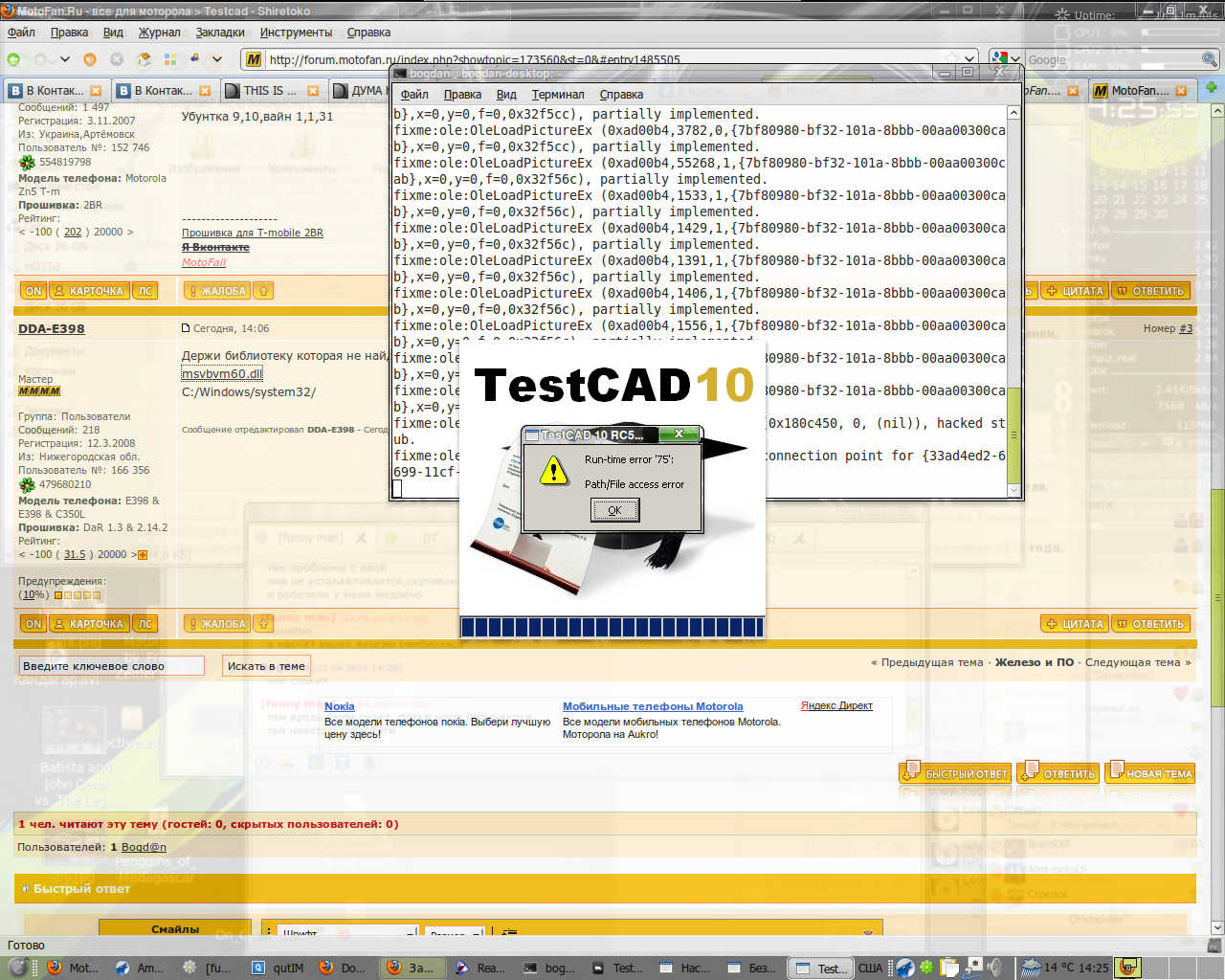Click Firefox back arrow button
The image size is (1225, 980).
(14, 59)
